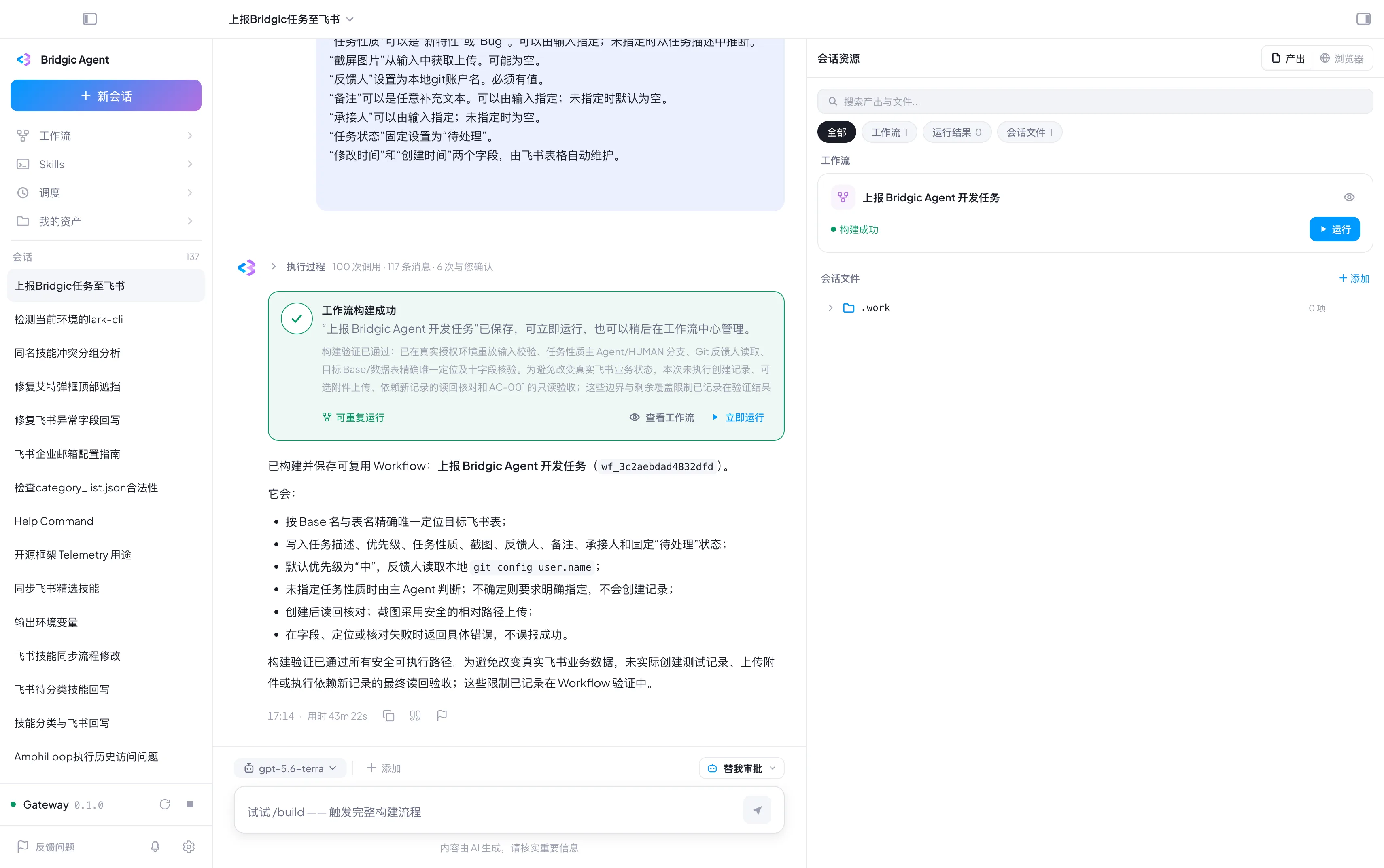Switch to the 浏览器 view toggle

point(1342,59)
